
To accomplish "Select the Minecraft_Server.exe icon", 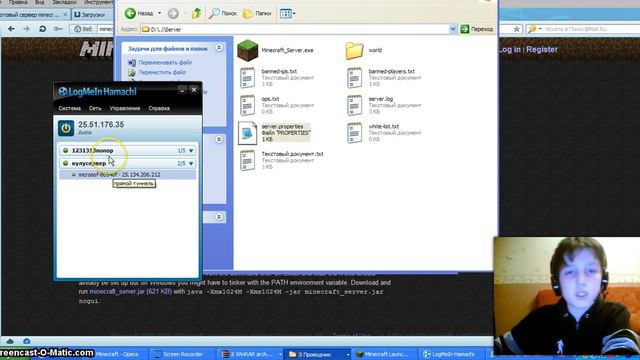I will click(247, 51).
